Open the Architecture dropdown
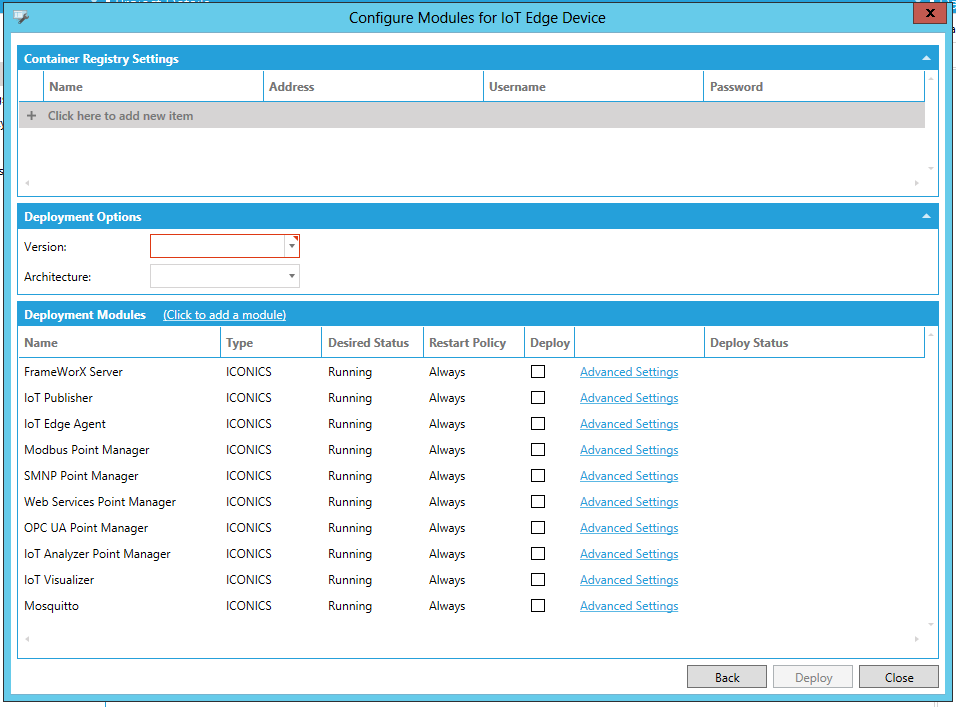This screenshot has width=956, height=707. tap(291, 276)
